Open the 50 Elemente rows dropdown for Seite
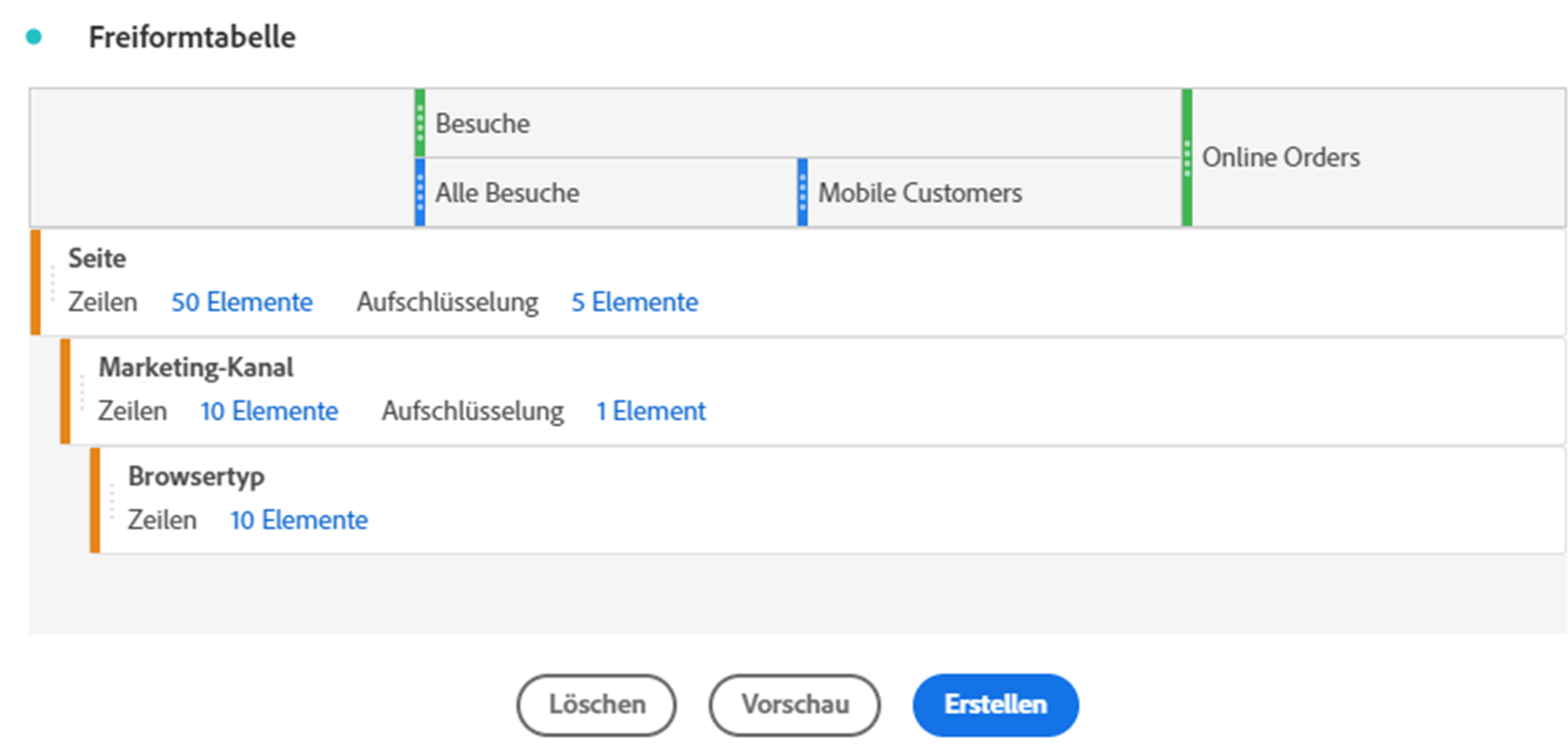The width and height of the screenshot is (1568, 752). [x=242, y=302]
